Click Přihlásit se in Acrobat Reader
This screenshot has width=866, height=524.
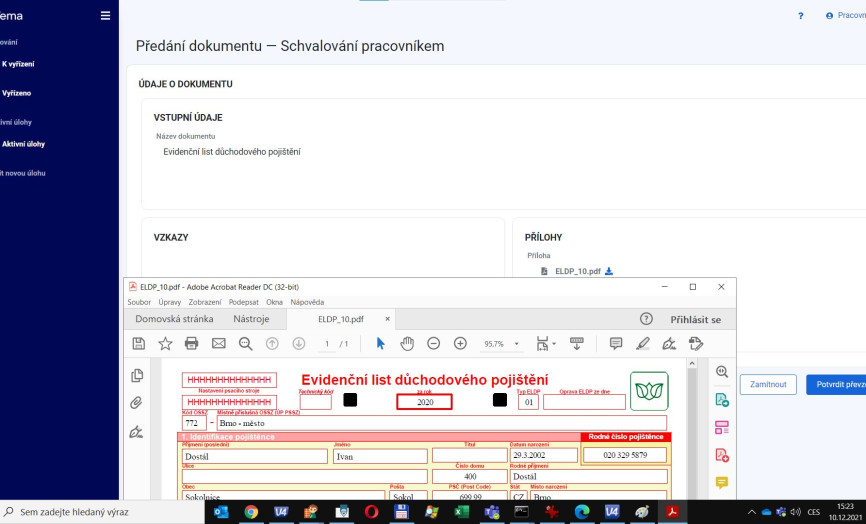pyautogui.click(x=695, y=319)
